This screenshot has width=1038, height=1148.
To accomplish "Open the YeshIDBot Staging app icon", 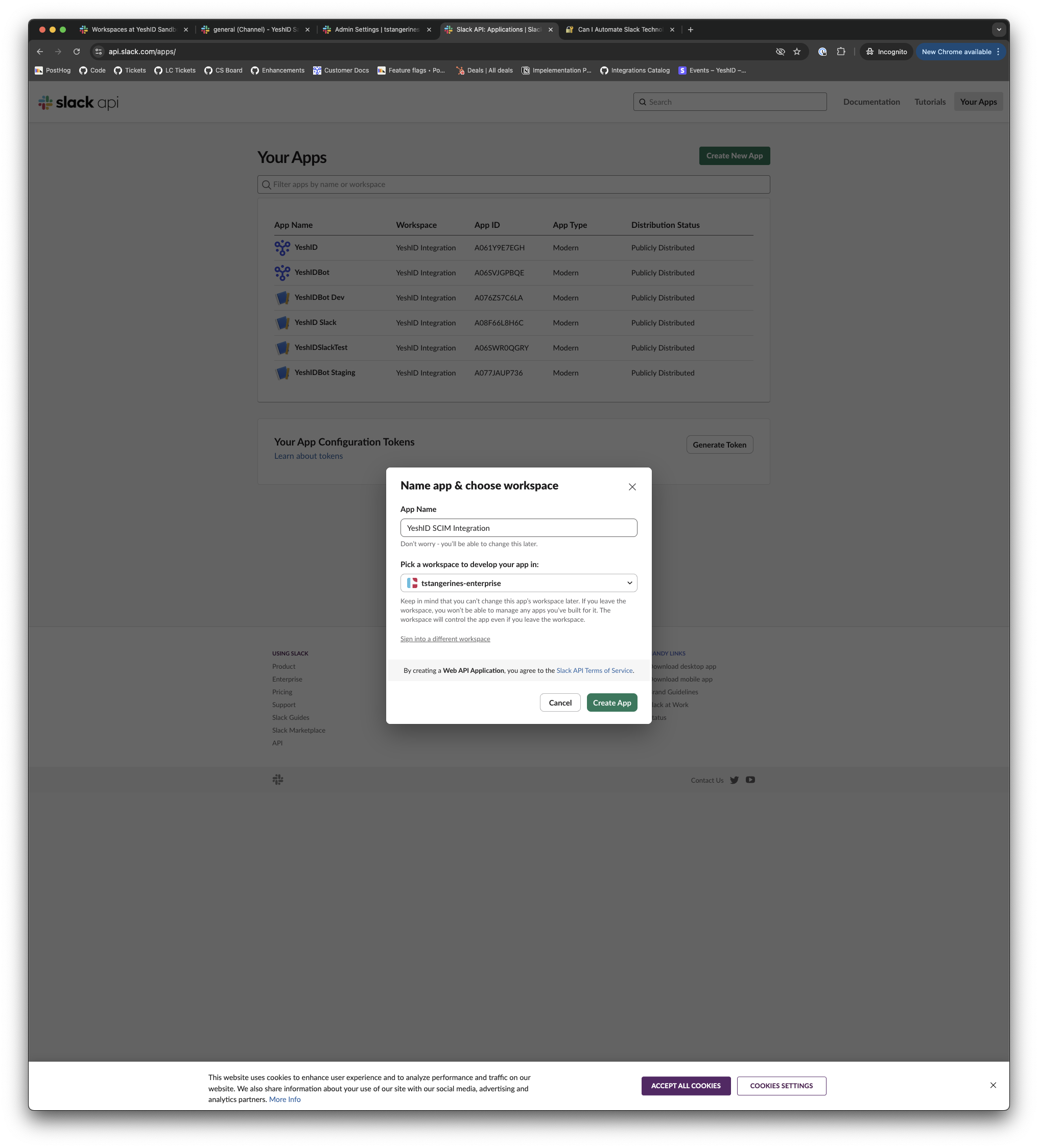I will [x=282, y=373].
